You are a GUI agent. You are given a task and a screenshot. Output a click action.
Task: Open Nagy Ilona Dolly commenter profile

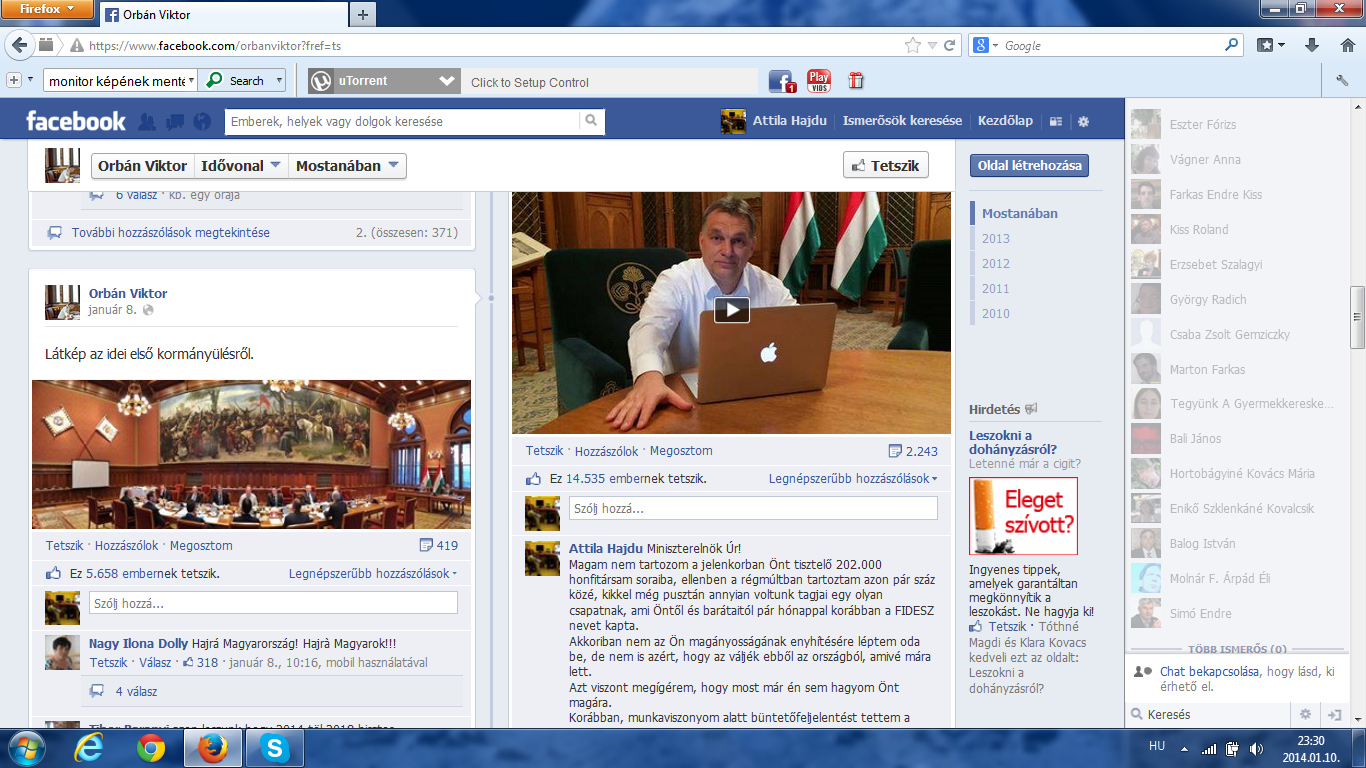[x=138, y=644]
